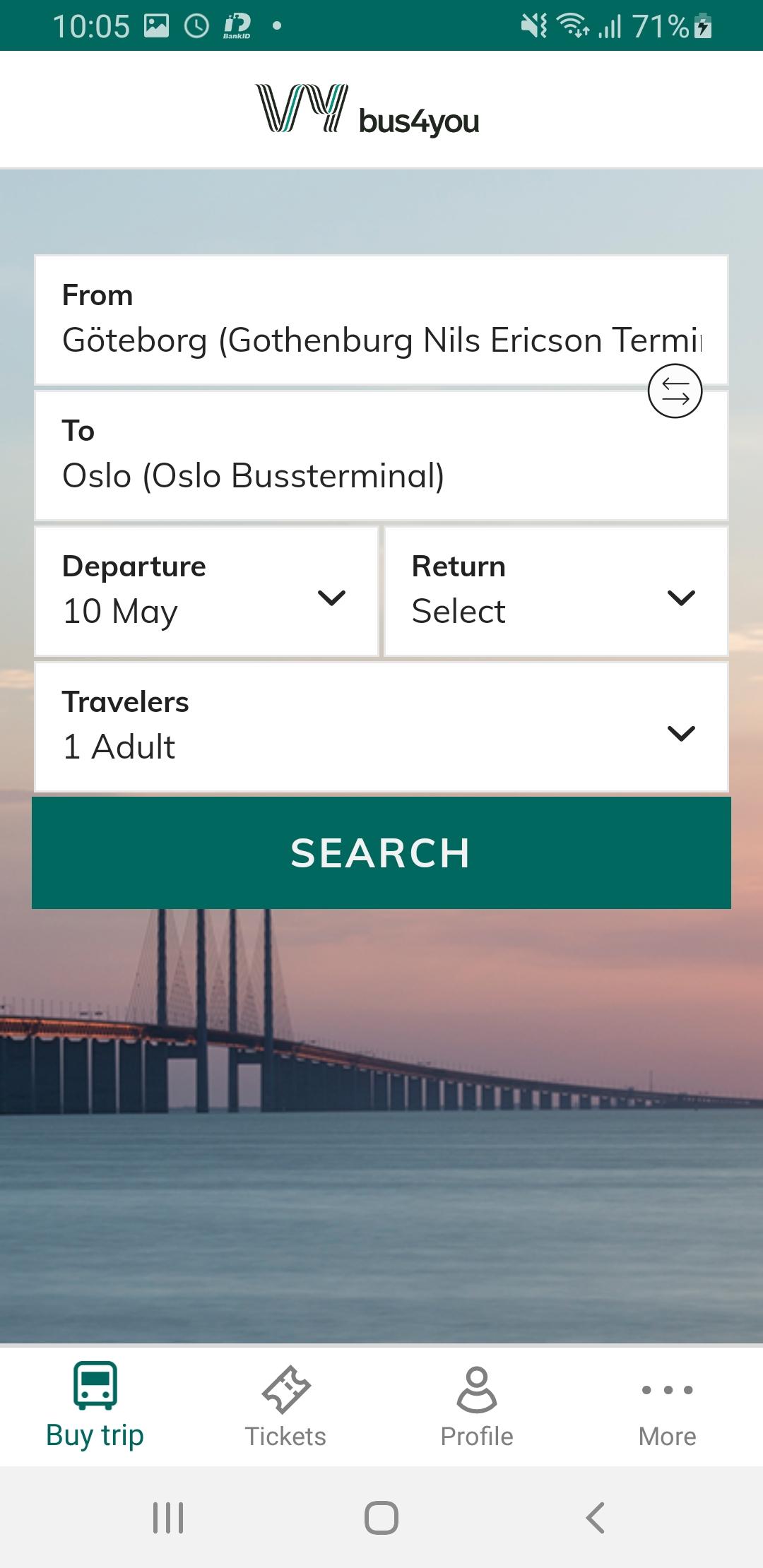Open the Android recent apps icon
This screenshot has width=763, height=1568.
168,1517
